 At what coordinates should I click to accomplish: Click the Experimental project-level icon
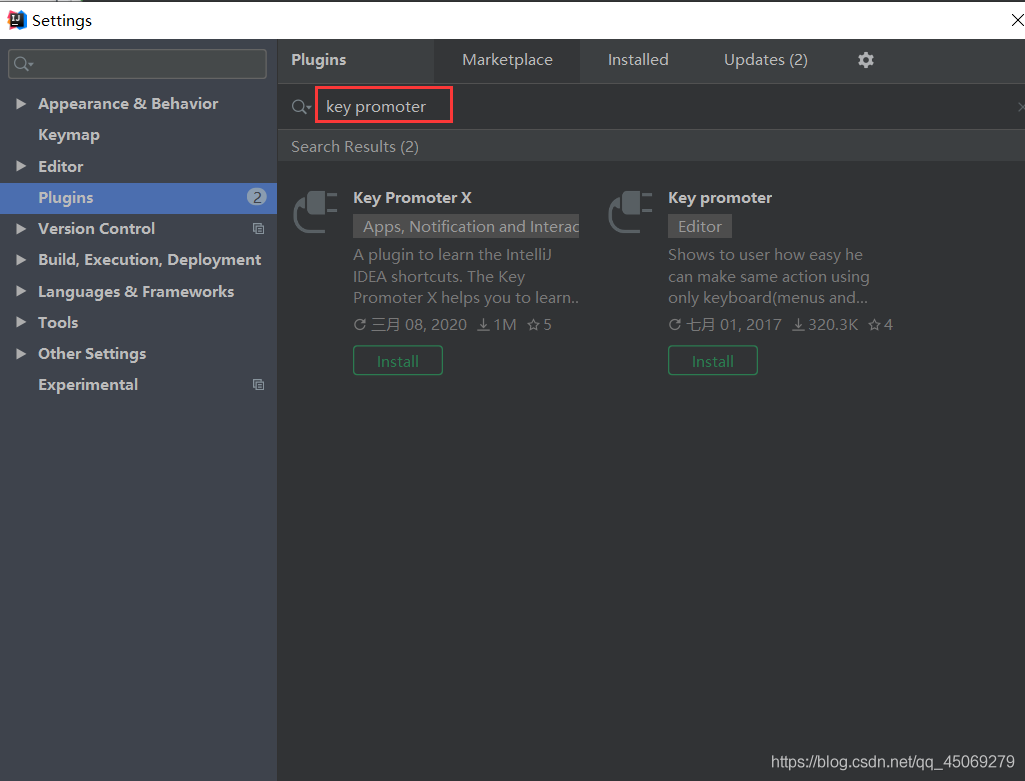[x=258, y=385]
